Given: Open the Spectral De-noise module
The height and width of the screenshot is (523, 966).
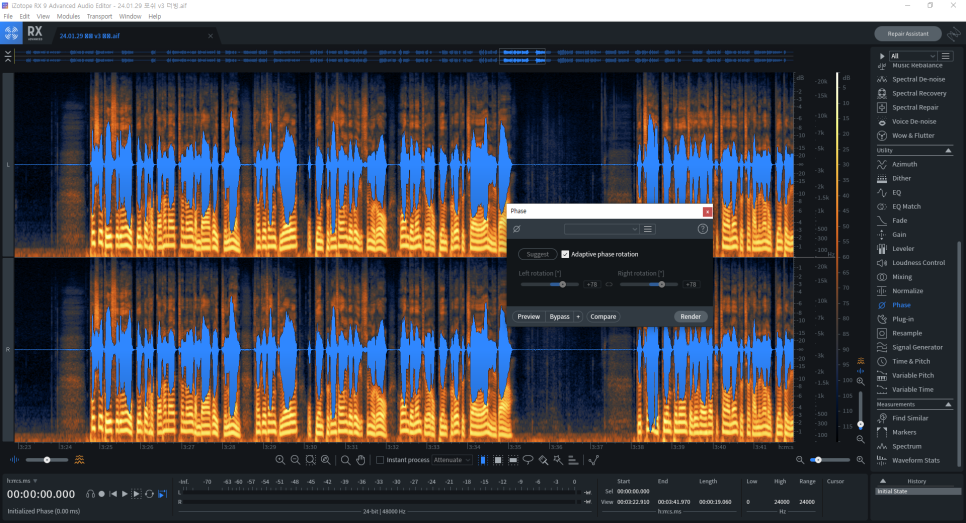Looking at the screenshot, I should pos(918,79).
